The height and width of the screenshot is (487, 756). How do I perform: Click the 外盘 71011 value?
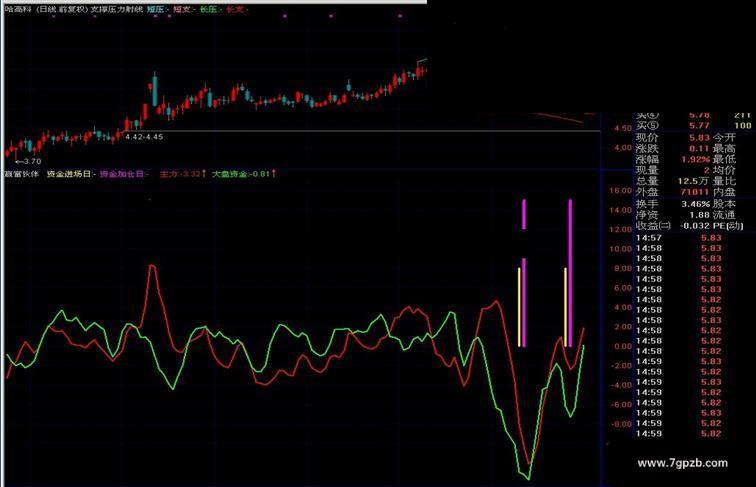click(695, 192)
